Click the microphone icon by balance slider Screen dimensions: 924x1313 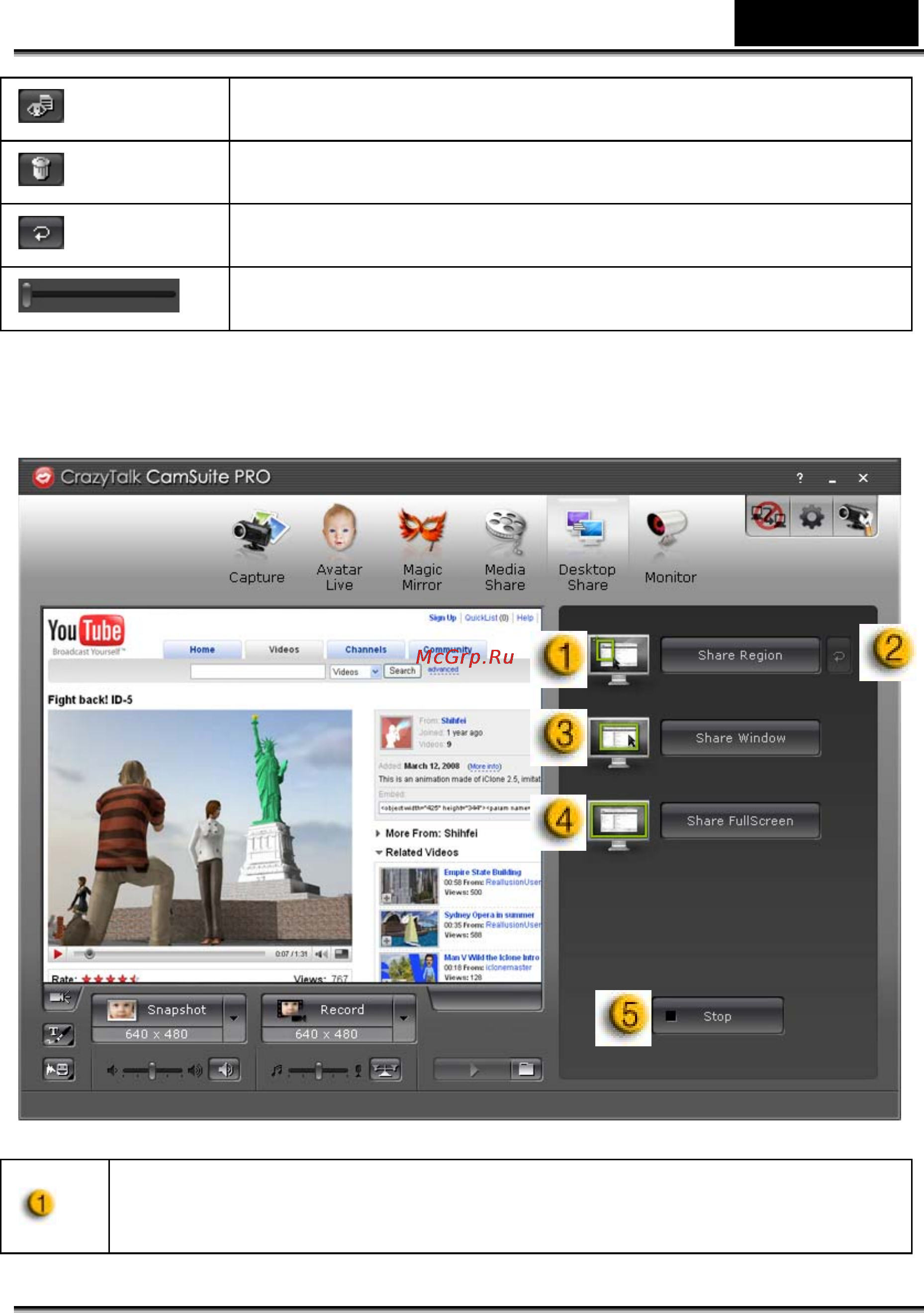358,1071
